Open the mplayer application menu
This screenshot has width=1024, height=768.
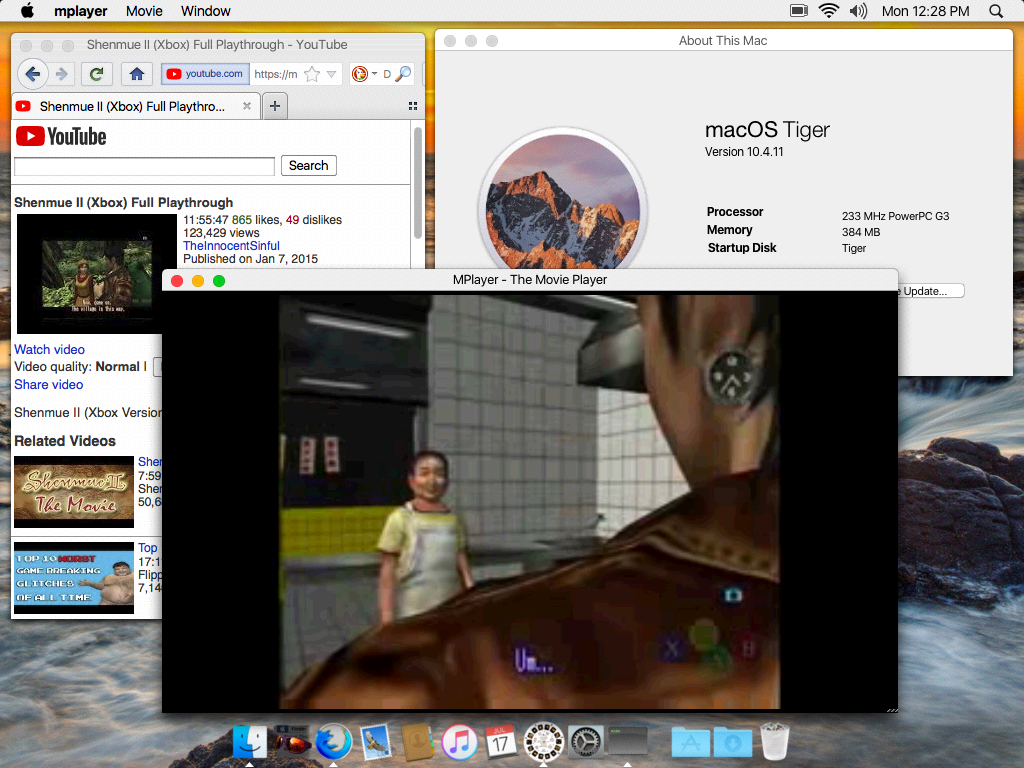pos(81,11)
